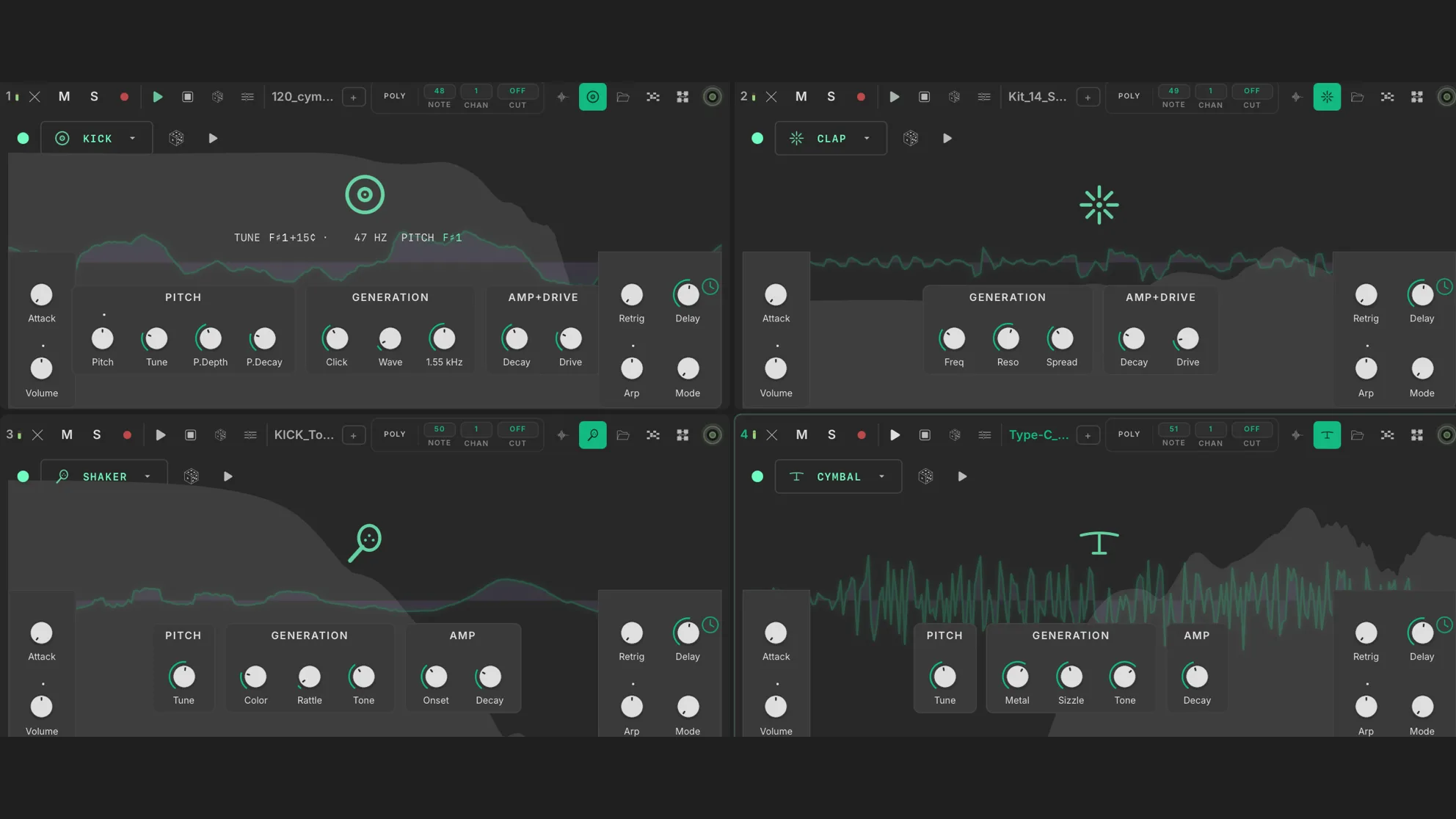Solo track 2 with the S button
The image size is (1456, 819).
tap(831, 97)
